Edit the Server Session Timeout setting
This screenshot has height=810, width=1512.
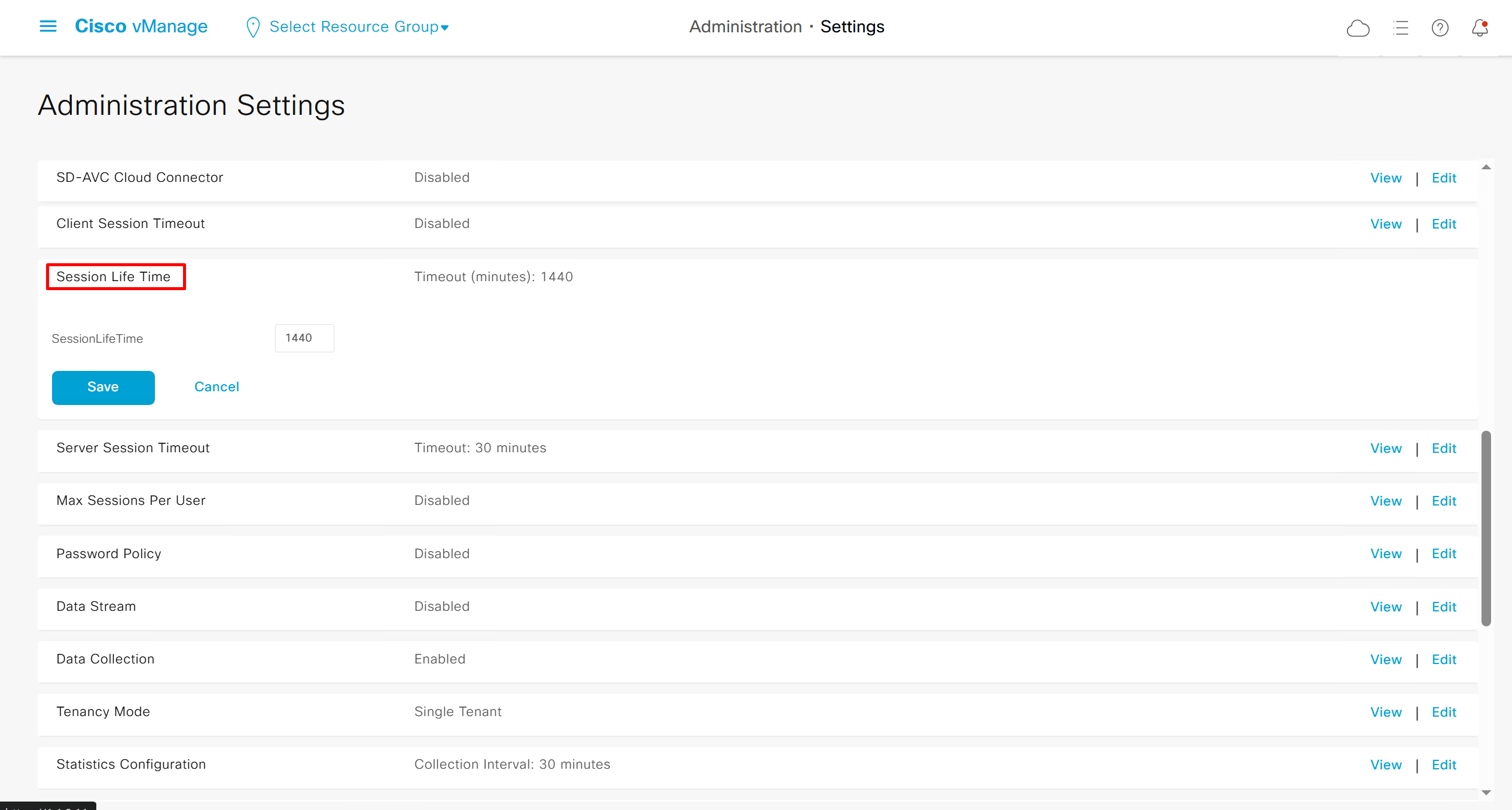(x=1443, y=449)
